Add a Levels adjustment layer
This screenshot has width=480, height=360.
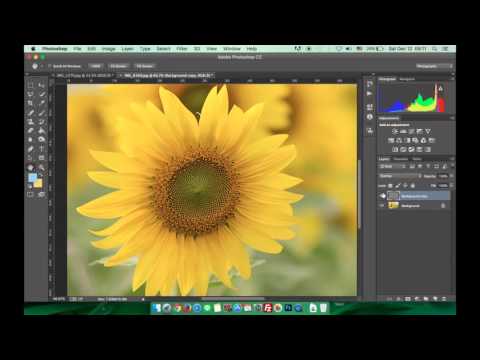pyautogui.click(x=403, y=131)
